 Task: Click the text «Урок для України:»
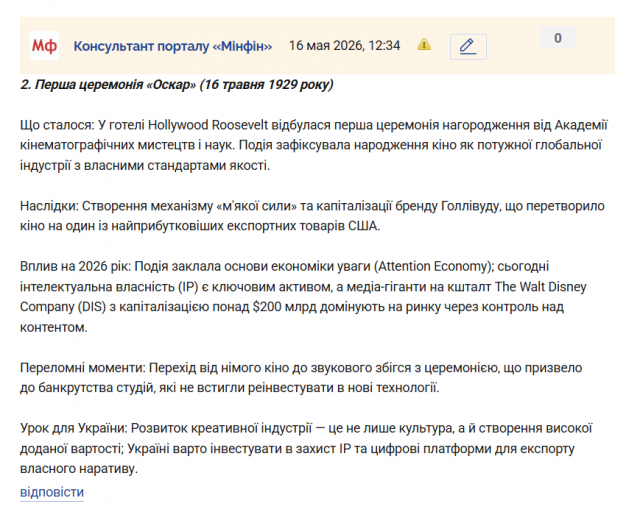coord(73,428)
